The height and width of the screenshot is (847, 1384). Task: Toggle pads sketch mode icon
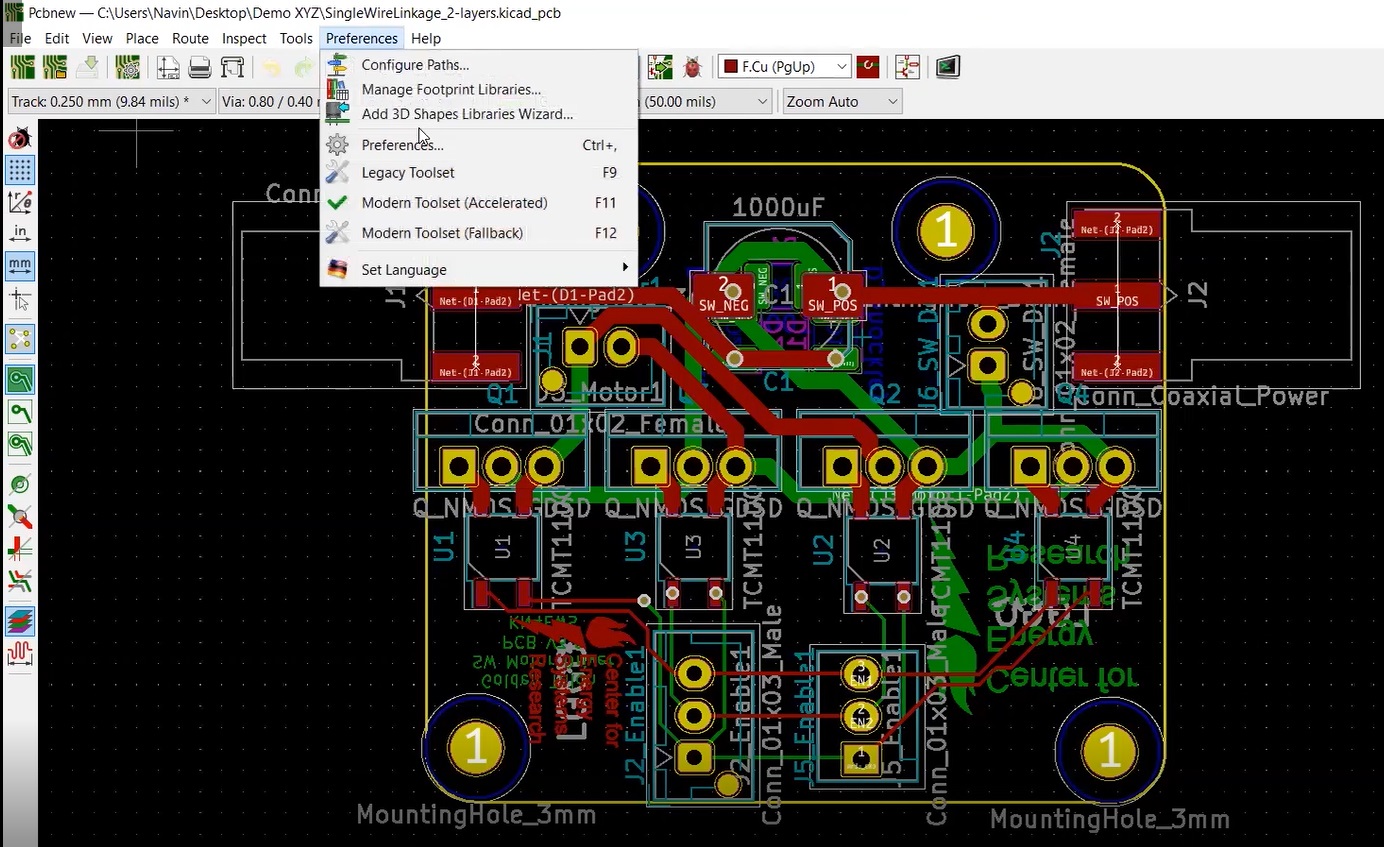tap(20, 485)
